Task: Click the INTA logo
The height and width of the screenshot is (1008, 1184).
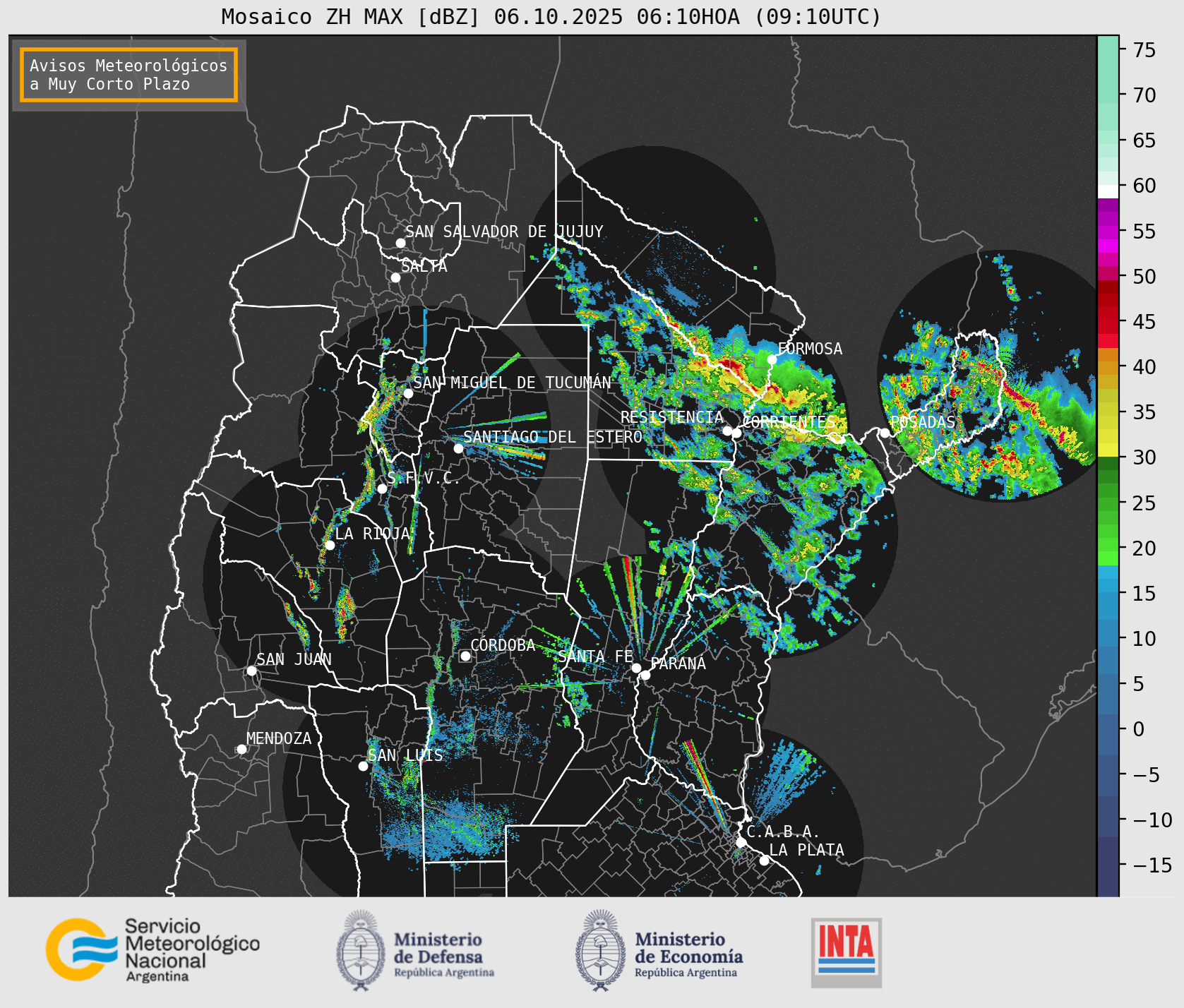Action: click(x=847, y=952)
